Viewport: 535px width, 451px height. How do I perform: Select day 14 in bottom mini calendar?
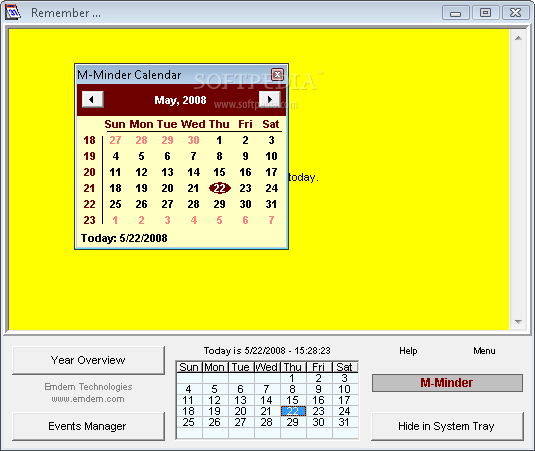(x=266, y=400)
